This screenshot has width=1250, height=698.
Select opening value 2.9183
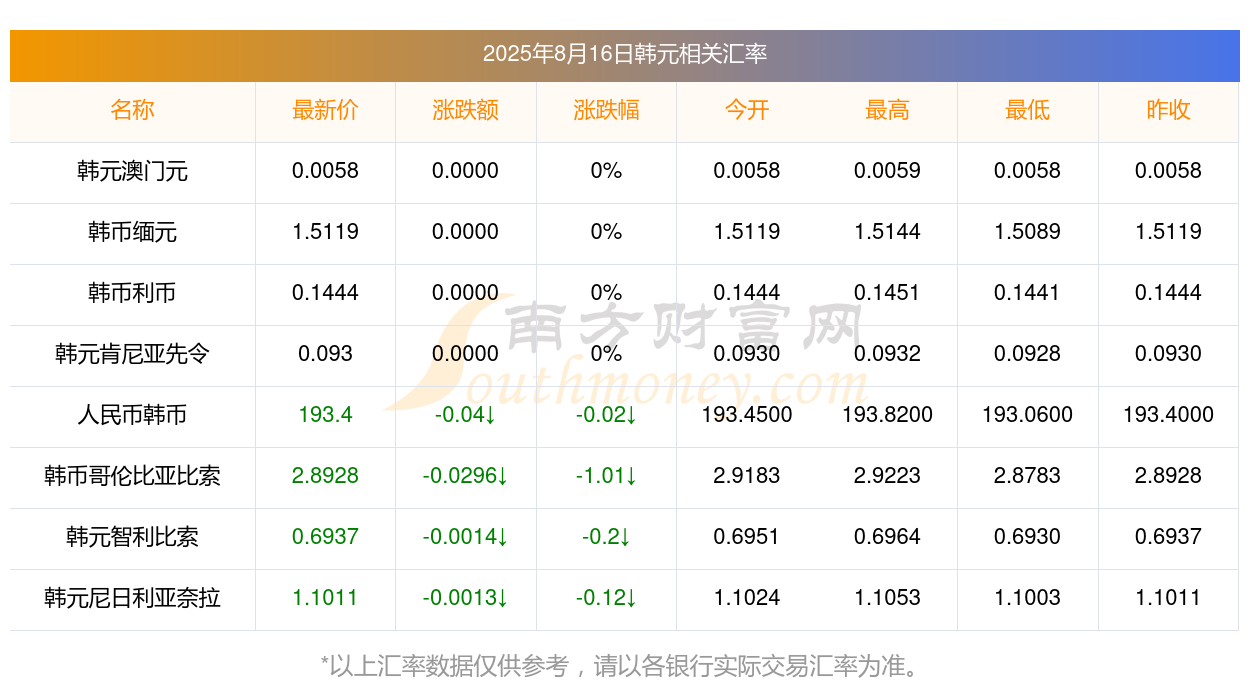747,476
